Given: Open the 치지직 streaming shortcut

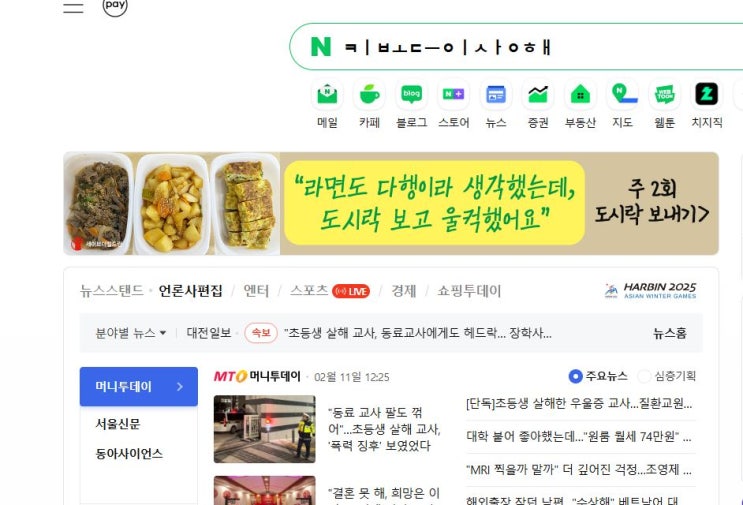Looking at the screenshot, I should (x=707, y=104).
